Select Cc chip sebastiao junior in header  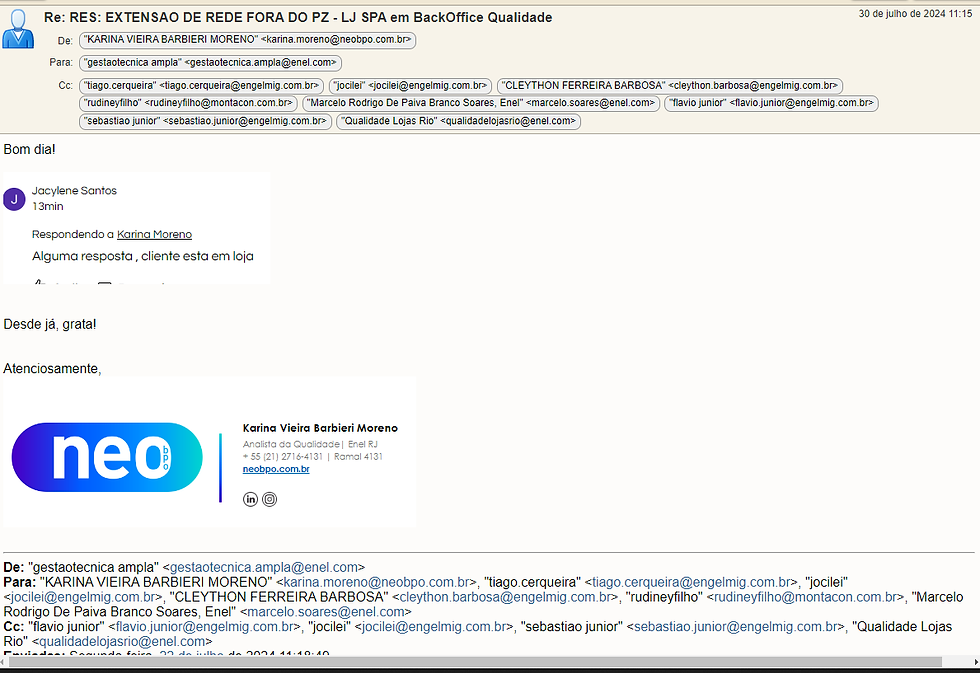click(206, 121)
